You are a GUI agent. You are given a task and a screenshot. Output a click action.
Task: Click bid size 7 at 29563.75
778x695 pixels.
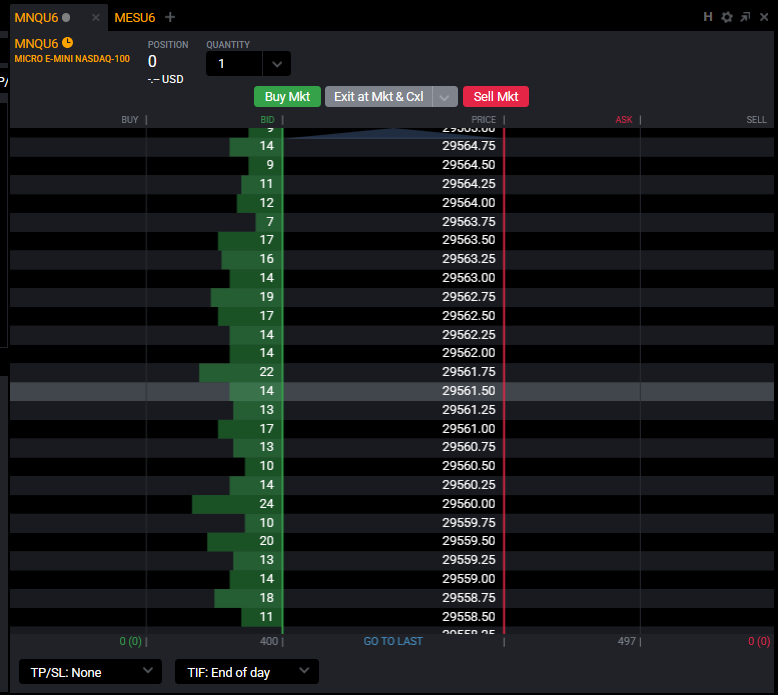pos(270,222)
